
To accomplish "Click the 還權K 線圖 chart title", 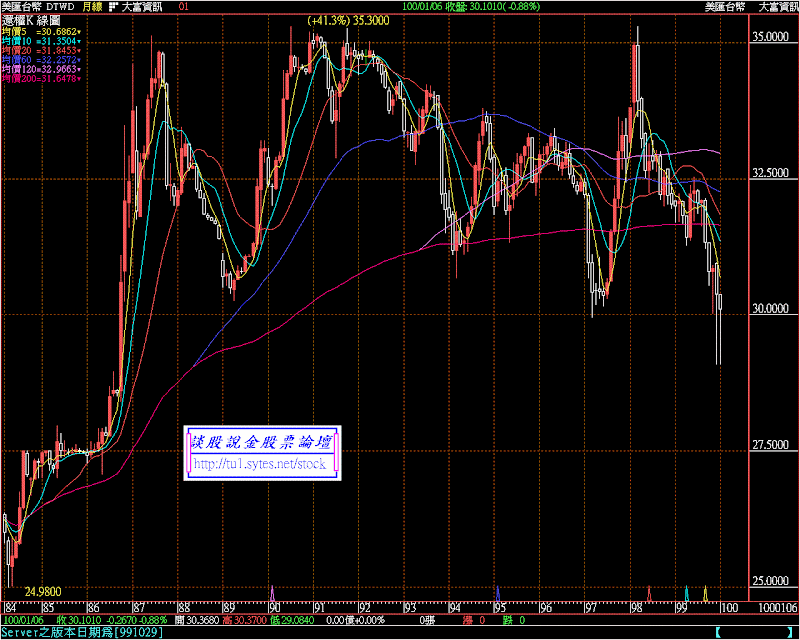I will pyautogui.click(x=31, y=20).
